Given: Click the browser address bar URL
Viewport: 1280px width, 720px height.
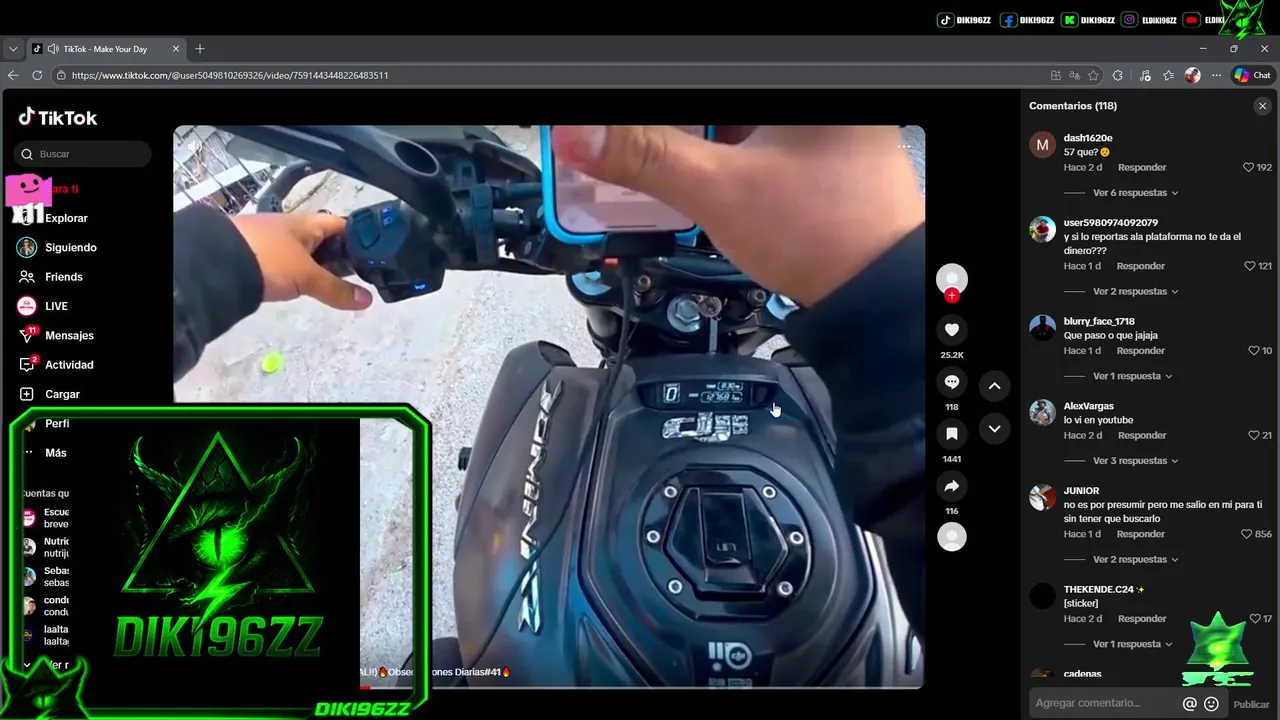Looking at the screenshot, I should [230, 75].
